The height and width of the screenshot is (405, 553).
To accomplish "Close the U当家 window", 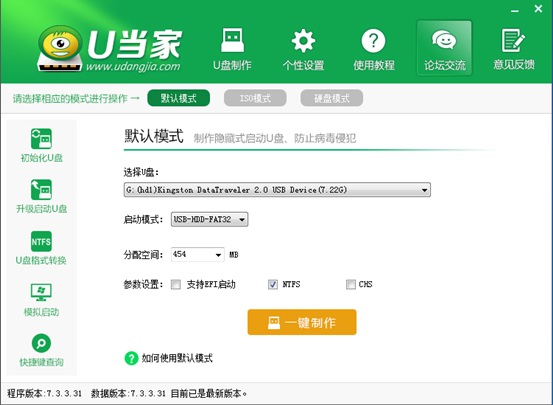I will click(538, 8).
